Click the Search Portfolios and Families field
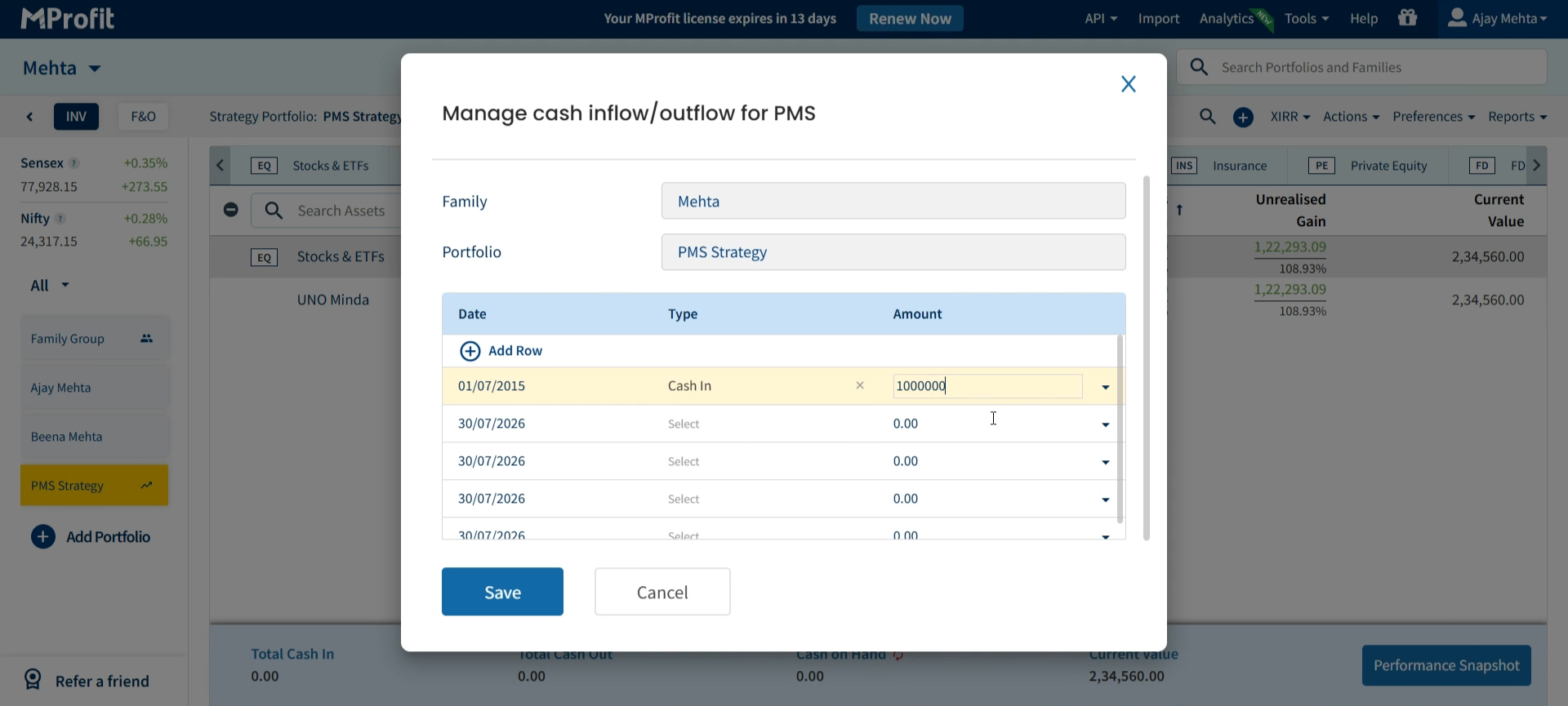 click(x=1361, y=67)
